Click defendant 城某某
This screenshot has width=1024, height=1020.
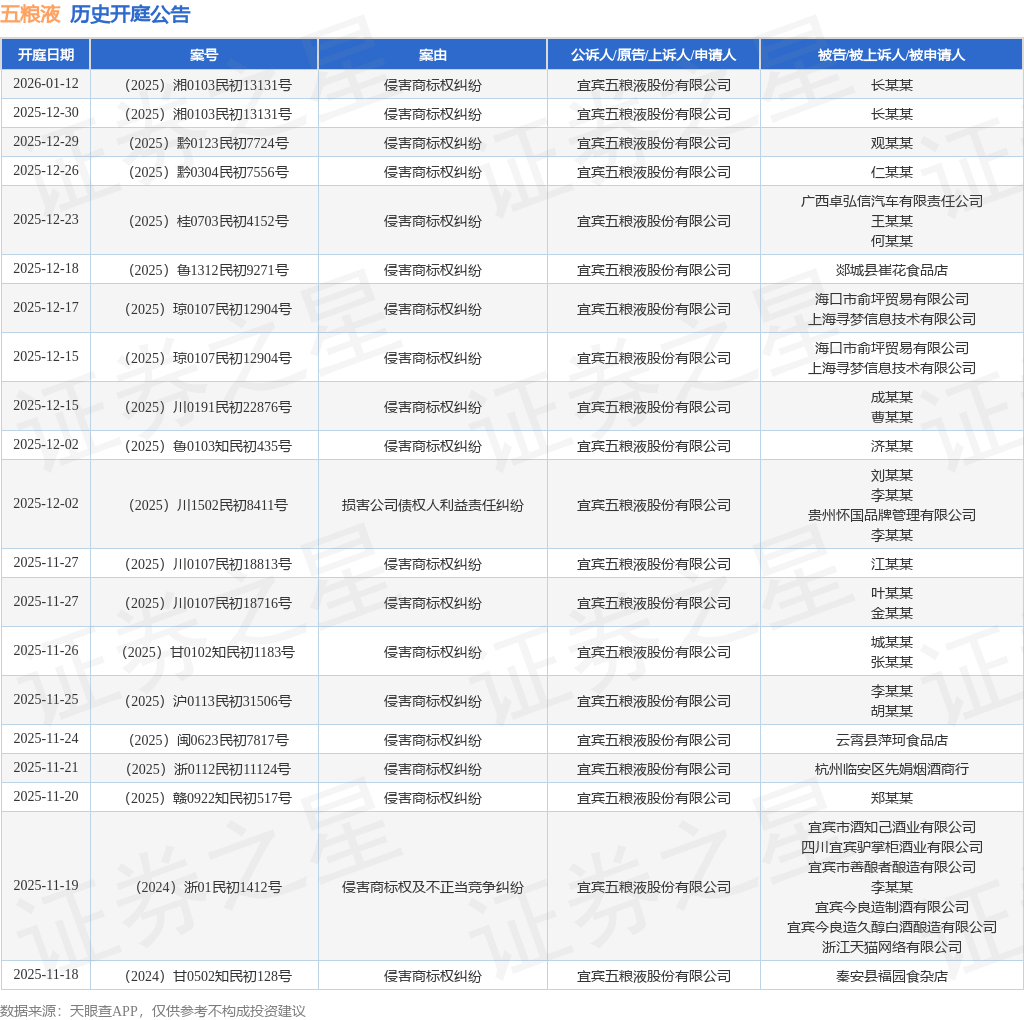point(891,642)
